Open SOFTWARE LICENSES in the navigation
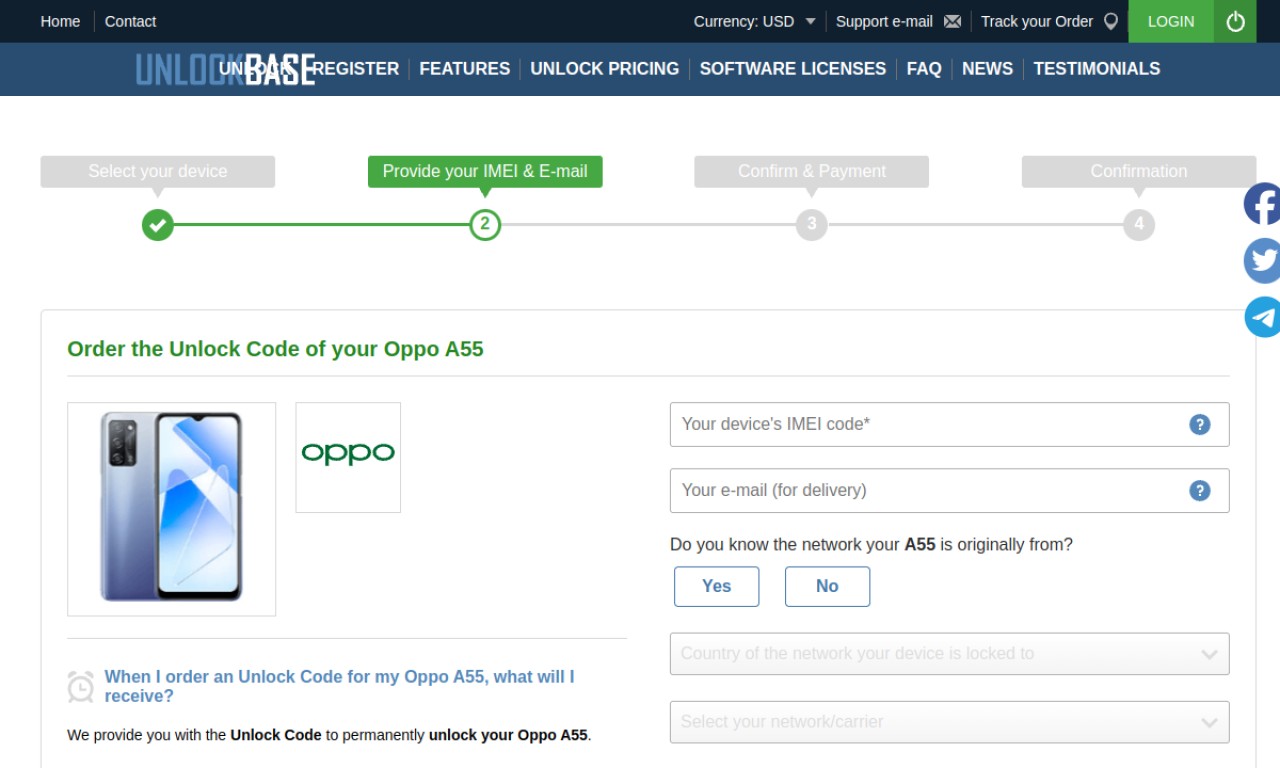 (x=793, y=69)
